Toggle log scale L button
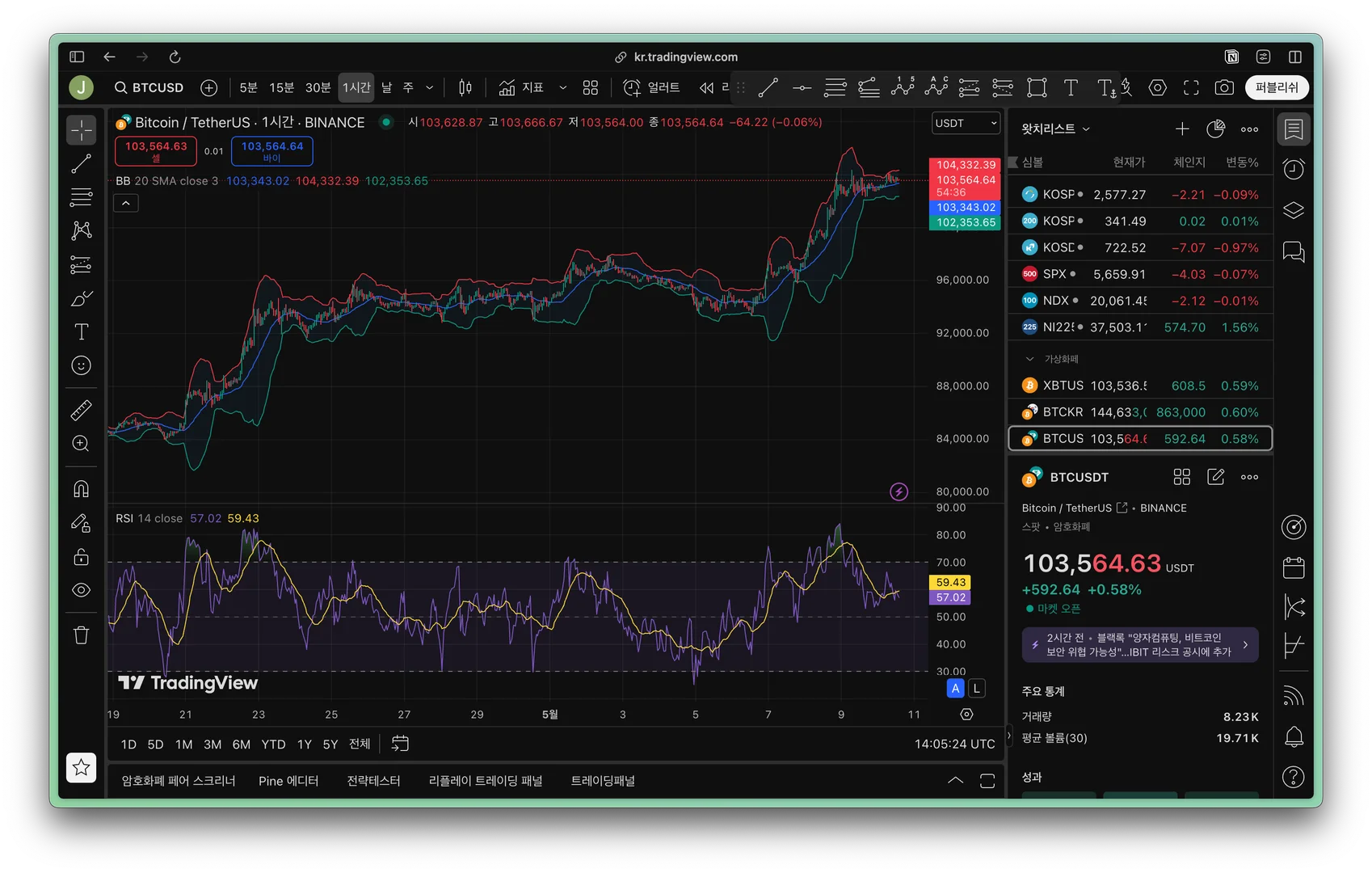Screen dimensions: 1372x873 [x=977, y=689]
